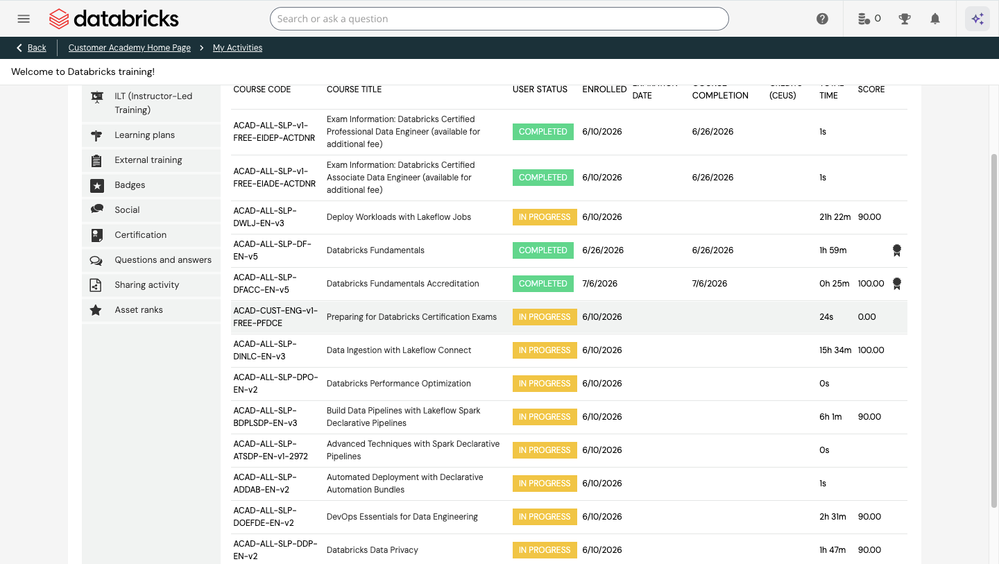Image resolution: width=999 pixels, height=564 pixels.
Task: Open Learning plans menu item
Action: (x=151, y=135)
